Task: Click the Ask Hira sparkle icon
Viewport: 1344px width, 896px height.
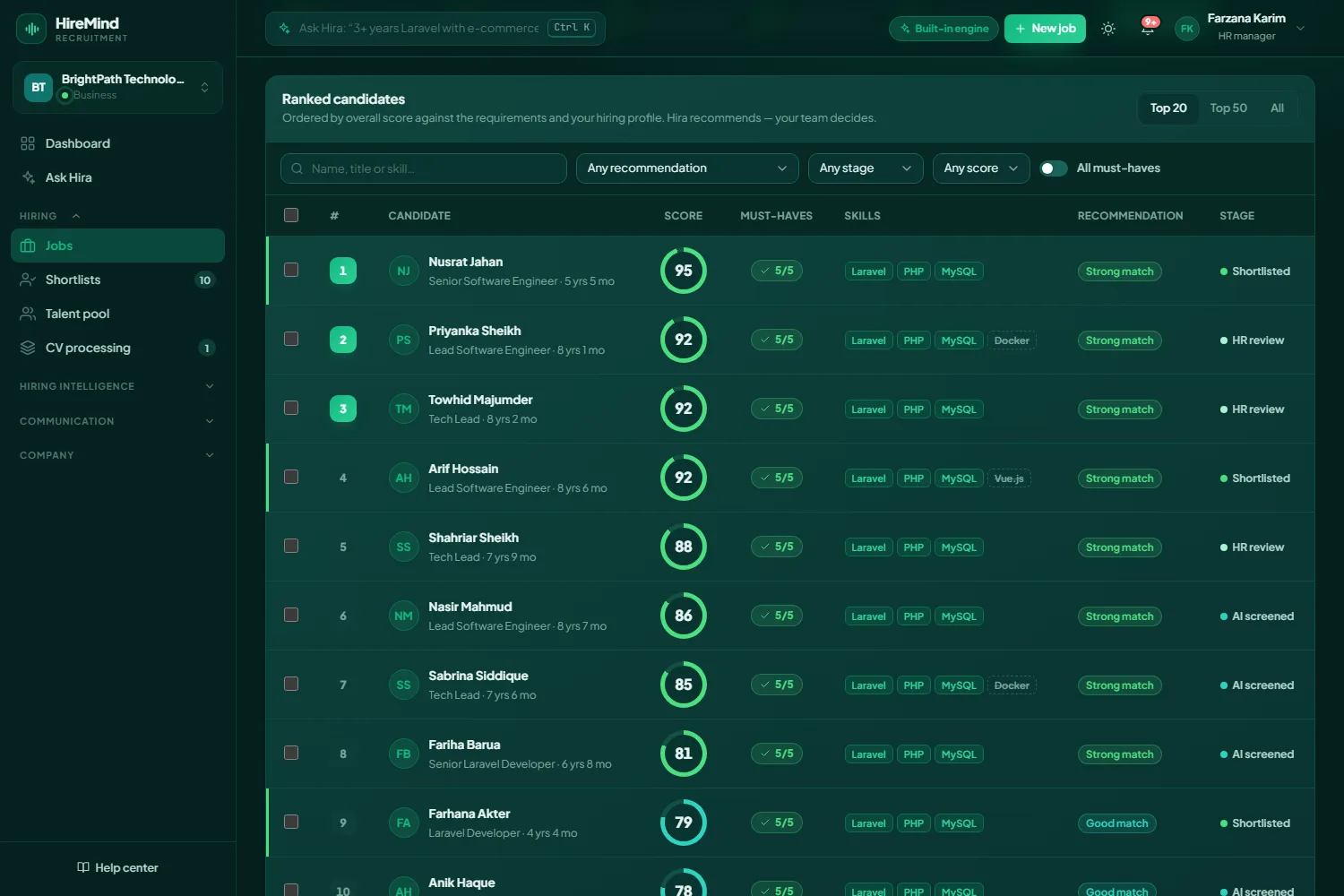Action: click(x=28, y=177)
